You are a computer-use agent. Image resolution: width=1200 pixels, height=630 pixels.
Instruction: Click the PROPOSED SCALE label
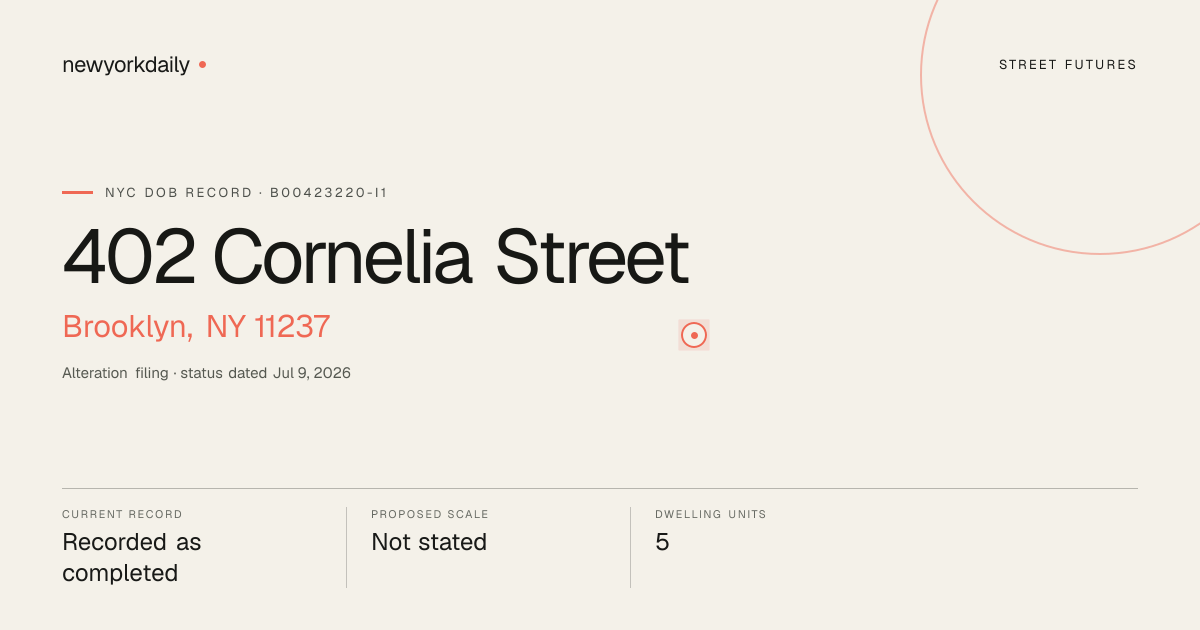[430, 514]
